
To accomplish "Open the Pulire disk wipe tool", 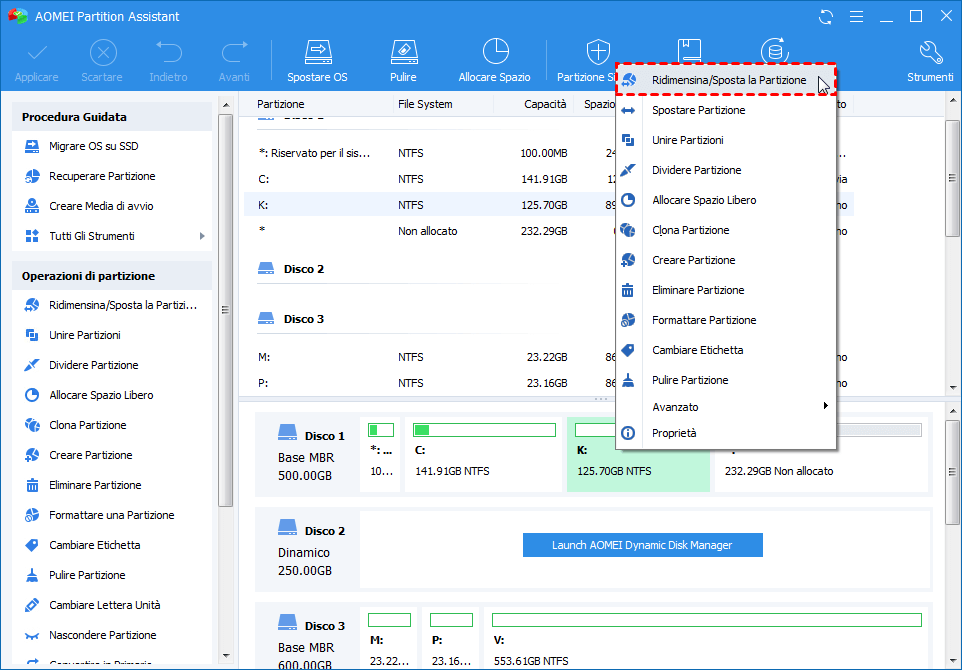I will click(x=403, y=61).
